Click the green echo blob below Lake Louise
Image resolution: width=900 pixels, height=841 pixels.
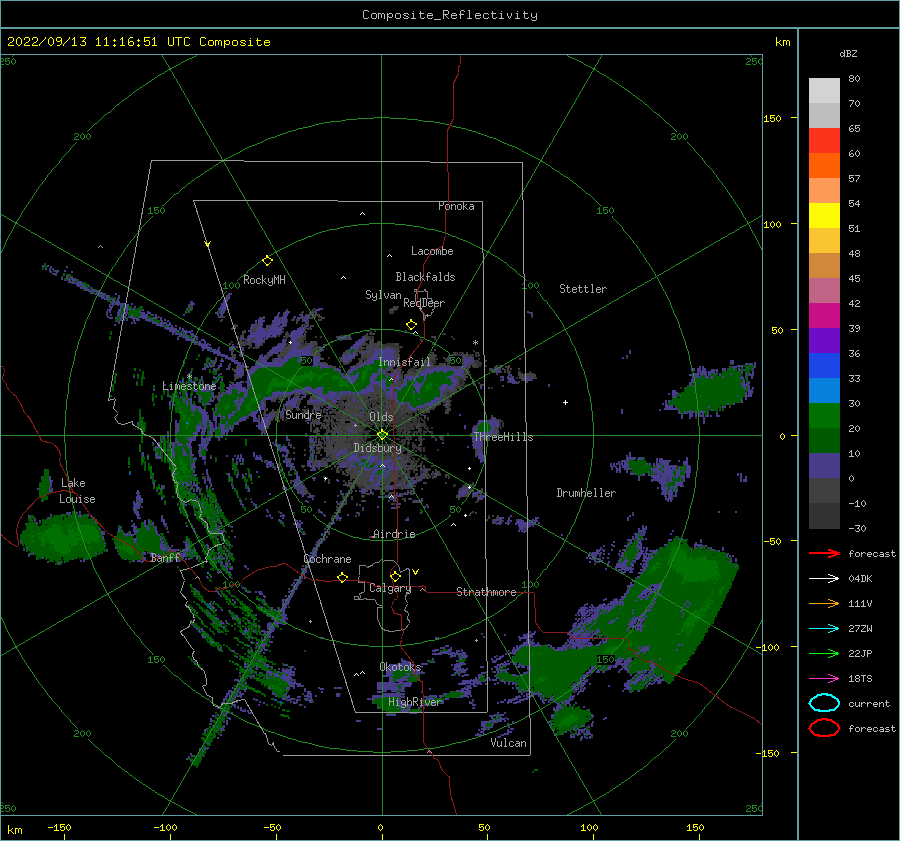point(62,538)
